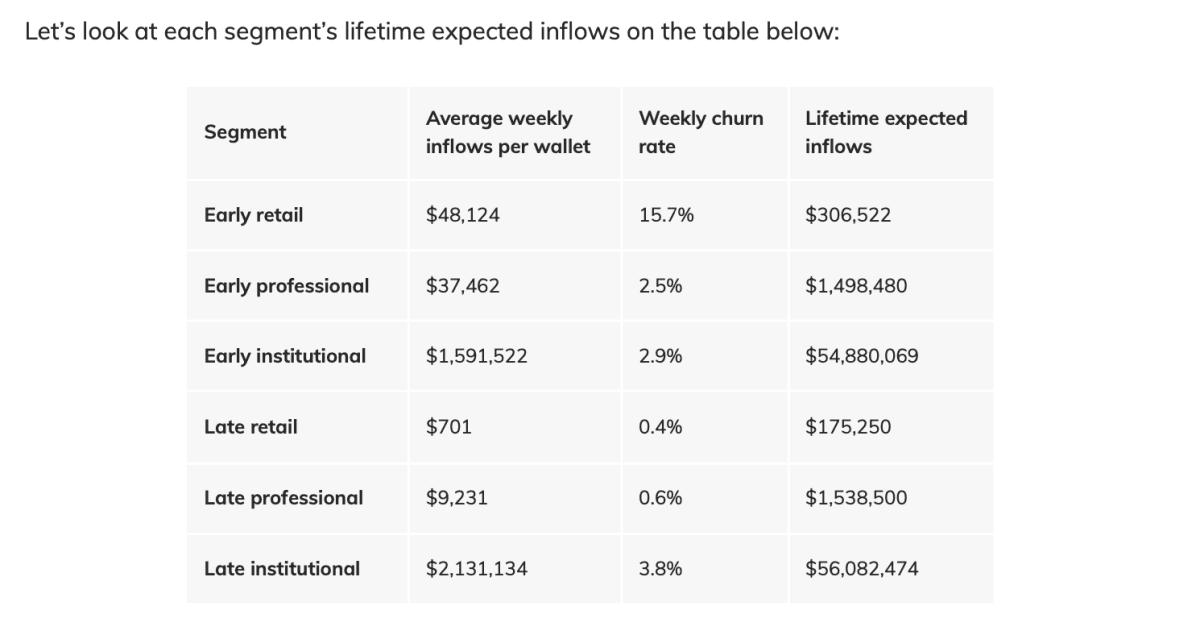This screenshot has width=1200, height=635.
Task: Click the "Lifetime expected inflows" column header
Action: (886, 132)
